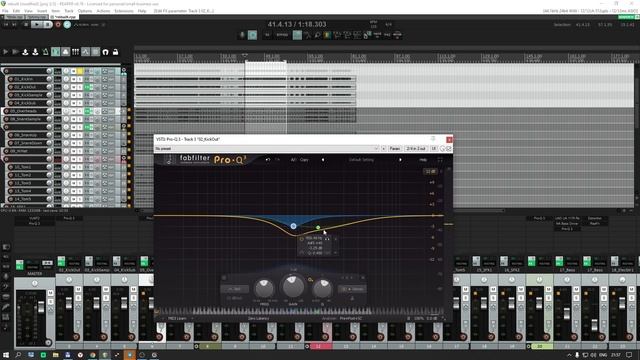Collapse the folder above 10_Tom1
640x360 pixels.
124,159
